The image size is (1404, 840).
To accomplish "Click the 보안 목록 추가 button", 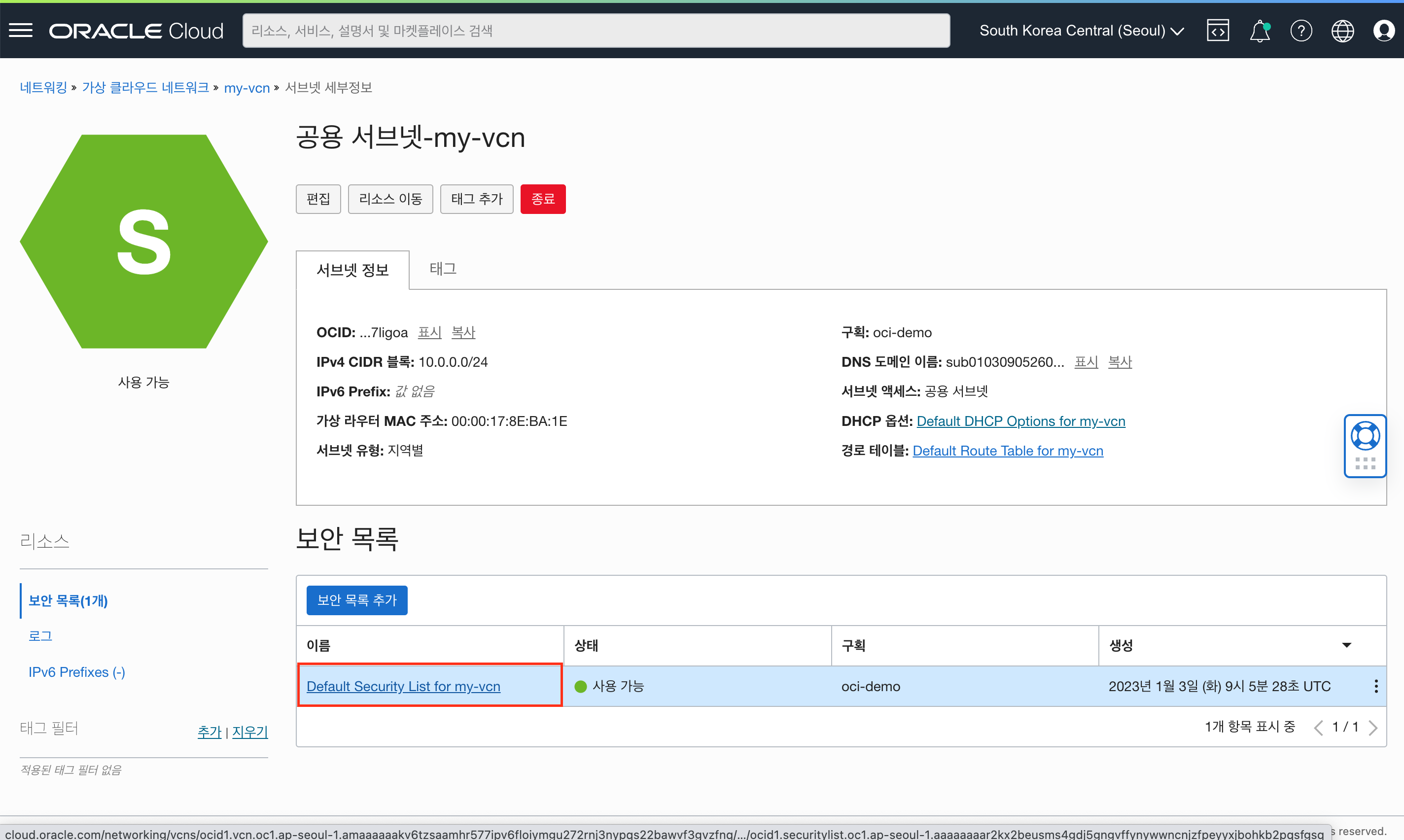I will (357, 600).
